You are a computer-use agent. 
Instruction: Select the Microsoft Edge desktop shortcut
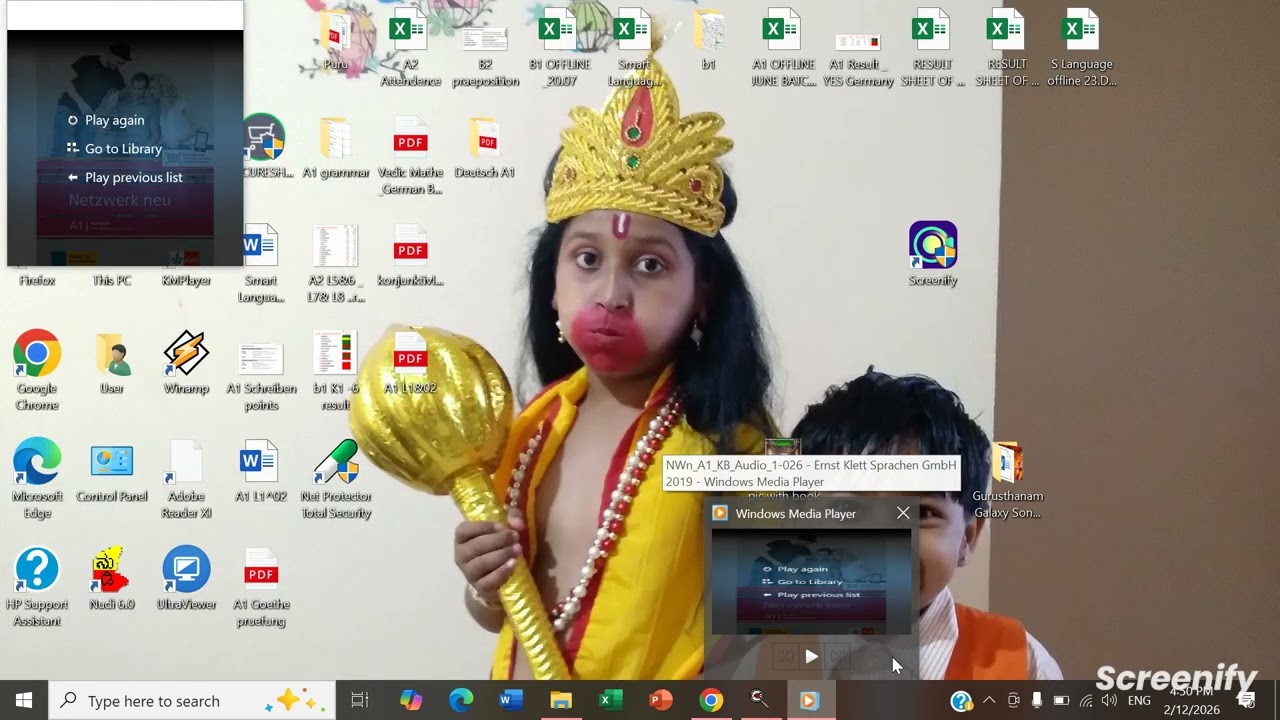coord(37,479)
